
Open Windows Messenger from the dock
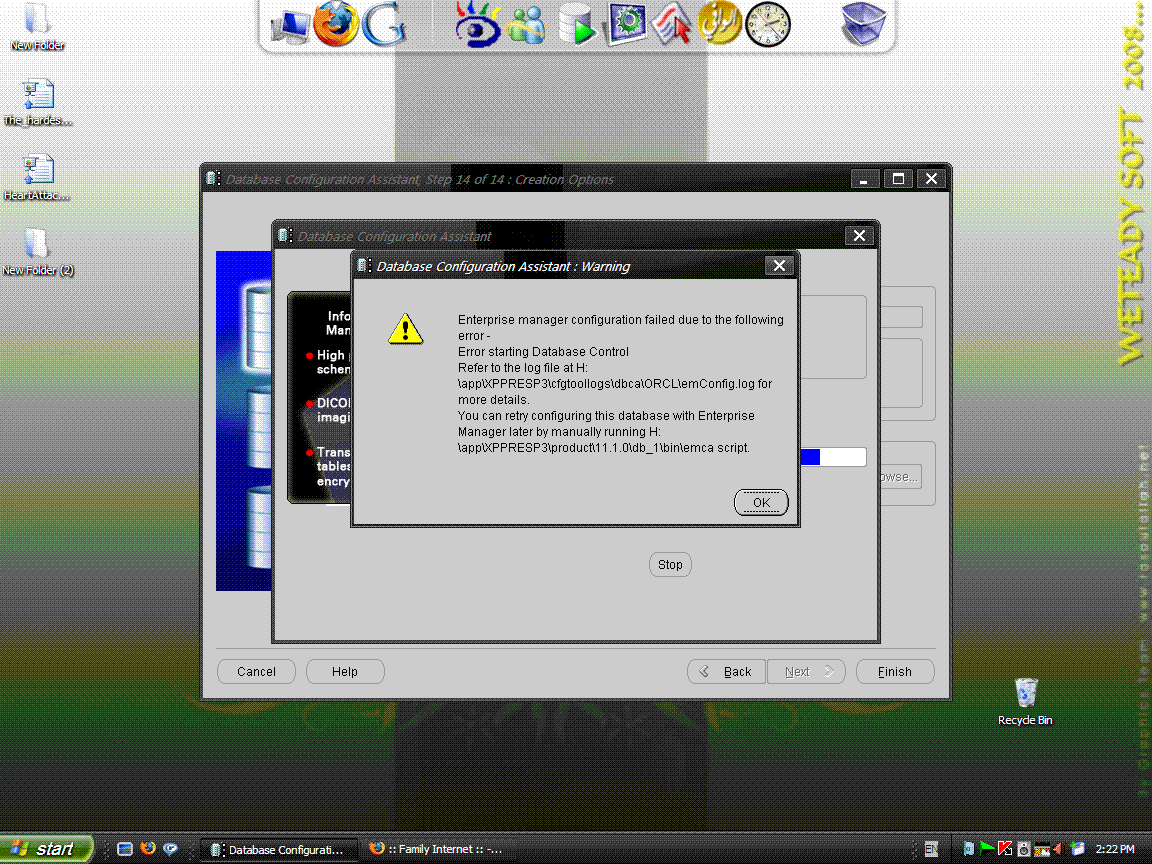pos(526,24)
